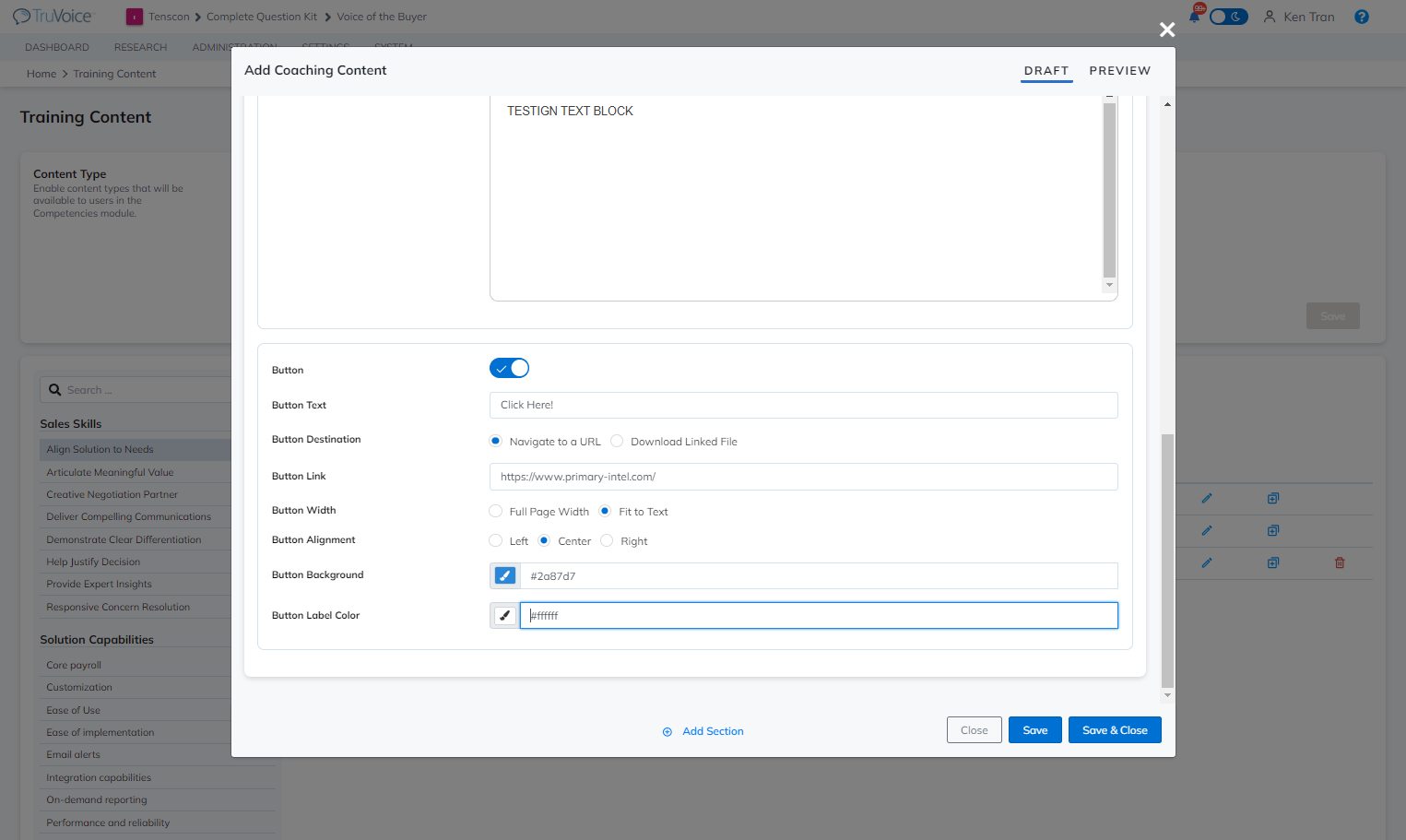The width and height of the screenshot is (1406, 840).
Task: Open the Button Background color picker
Action: pos(504,575)
